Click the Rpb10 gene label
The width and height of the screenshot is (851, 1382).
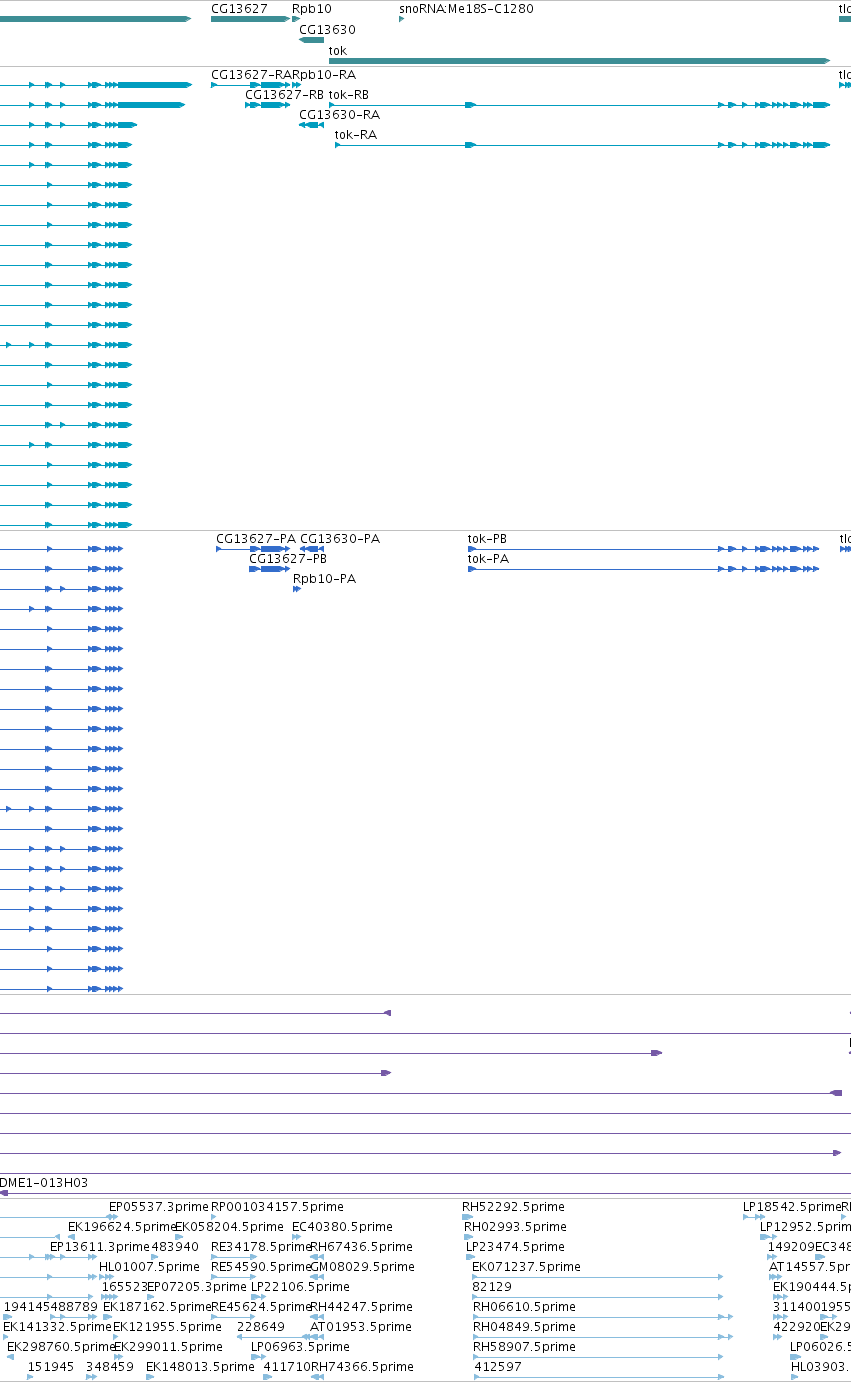311,8
